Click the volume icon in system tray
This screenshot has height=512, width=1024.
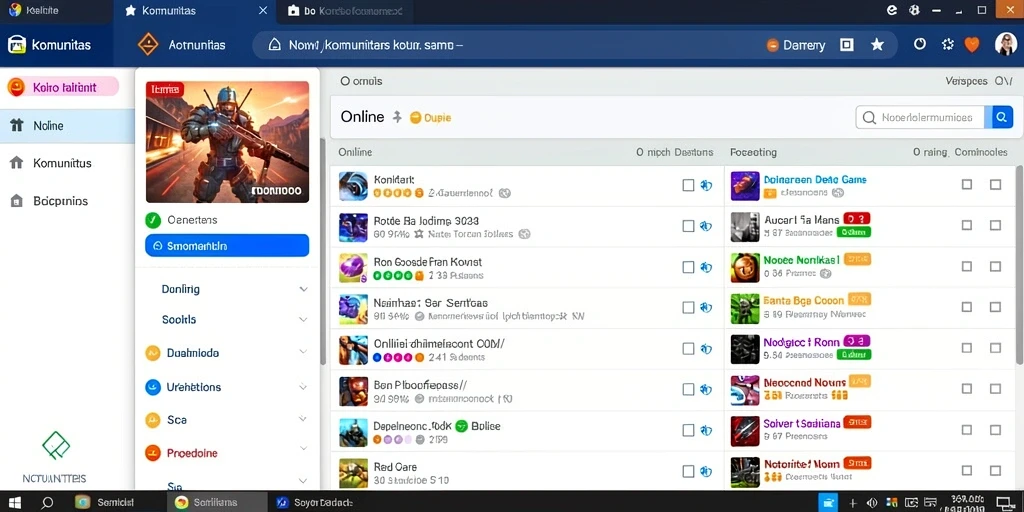pos(871,503)
